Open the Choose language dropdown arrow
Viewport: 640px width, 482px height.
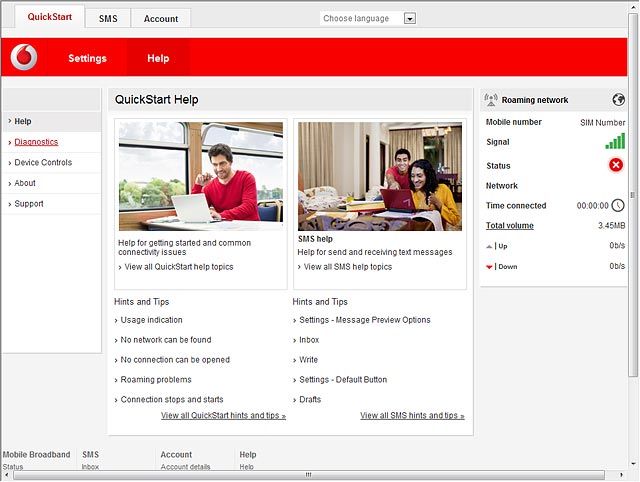[x=410, y=18]
